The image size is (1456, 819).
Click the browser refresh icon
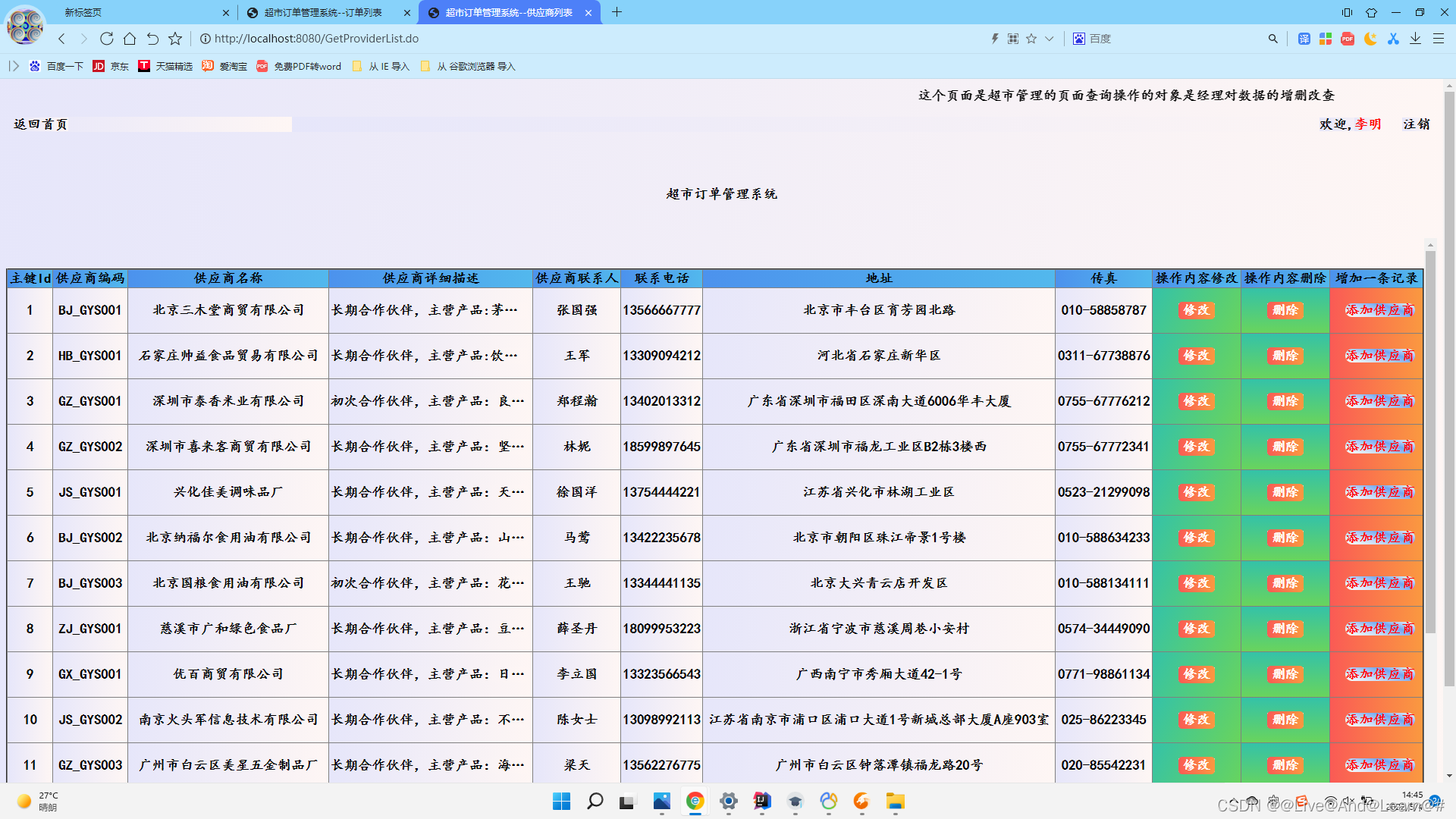(107, 39)
